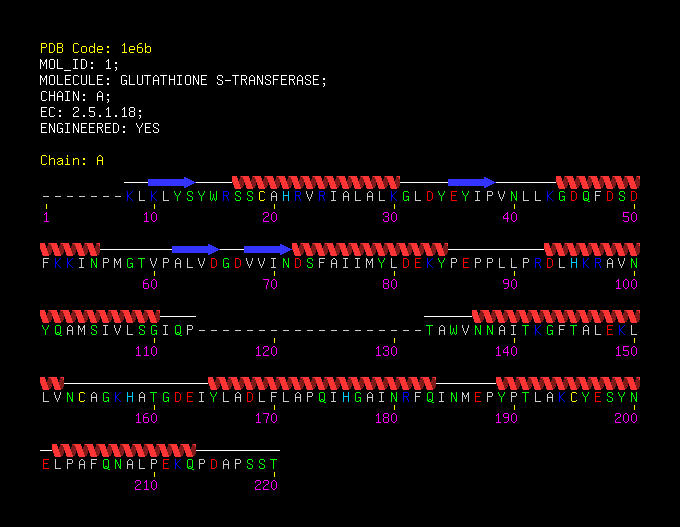This screenshot has height=527, width=680.
Task: Select the yellow C residue in first row
Action: pyautogui.click(x=262, y=196)
